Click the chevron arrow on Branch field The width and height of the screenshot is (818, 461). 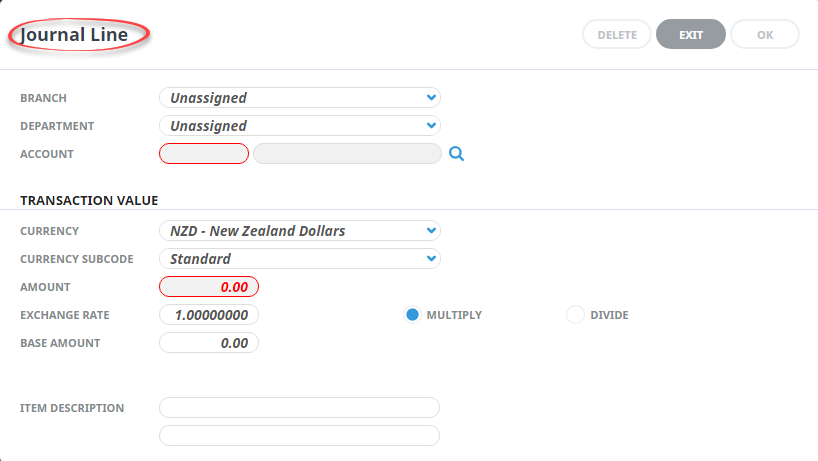point(431,98)
